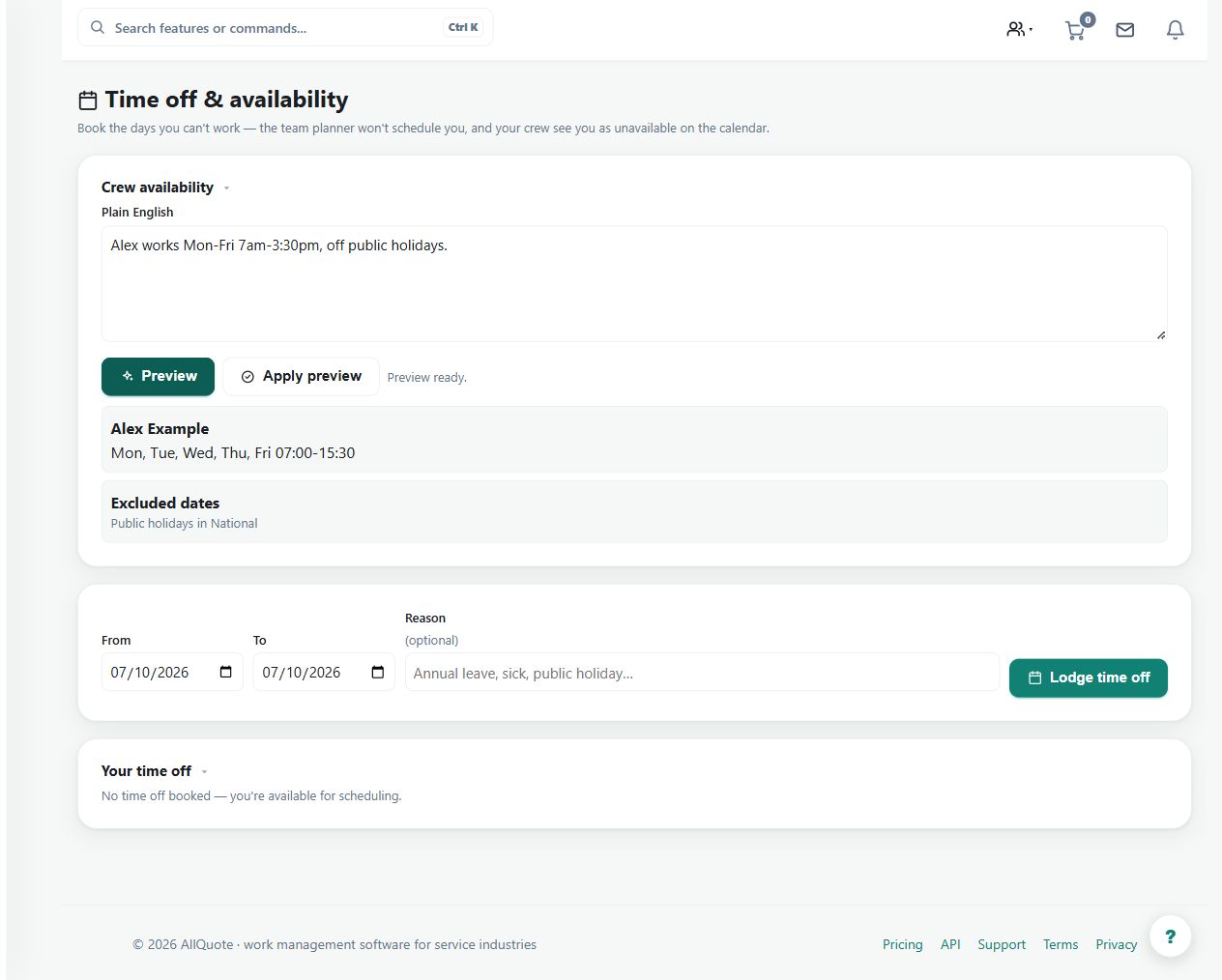
Task: Click the 'Preview ready.' status text
Action: (427, 378)
